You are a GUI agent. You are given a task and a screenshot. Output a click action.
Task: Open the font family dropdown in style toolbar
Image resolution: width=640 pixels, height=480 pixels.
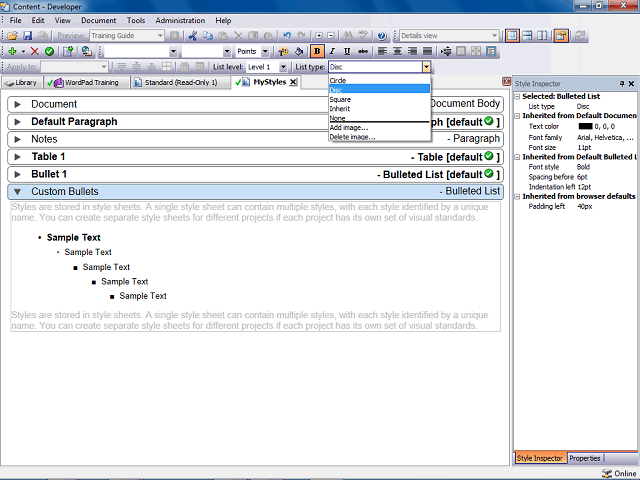click(173, 51)
